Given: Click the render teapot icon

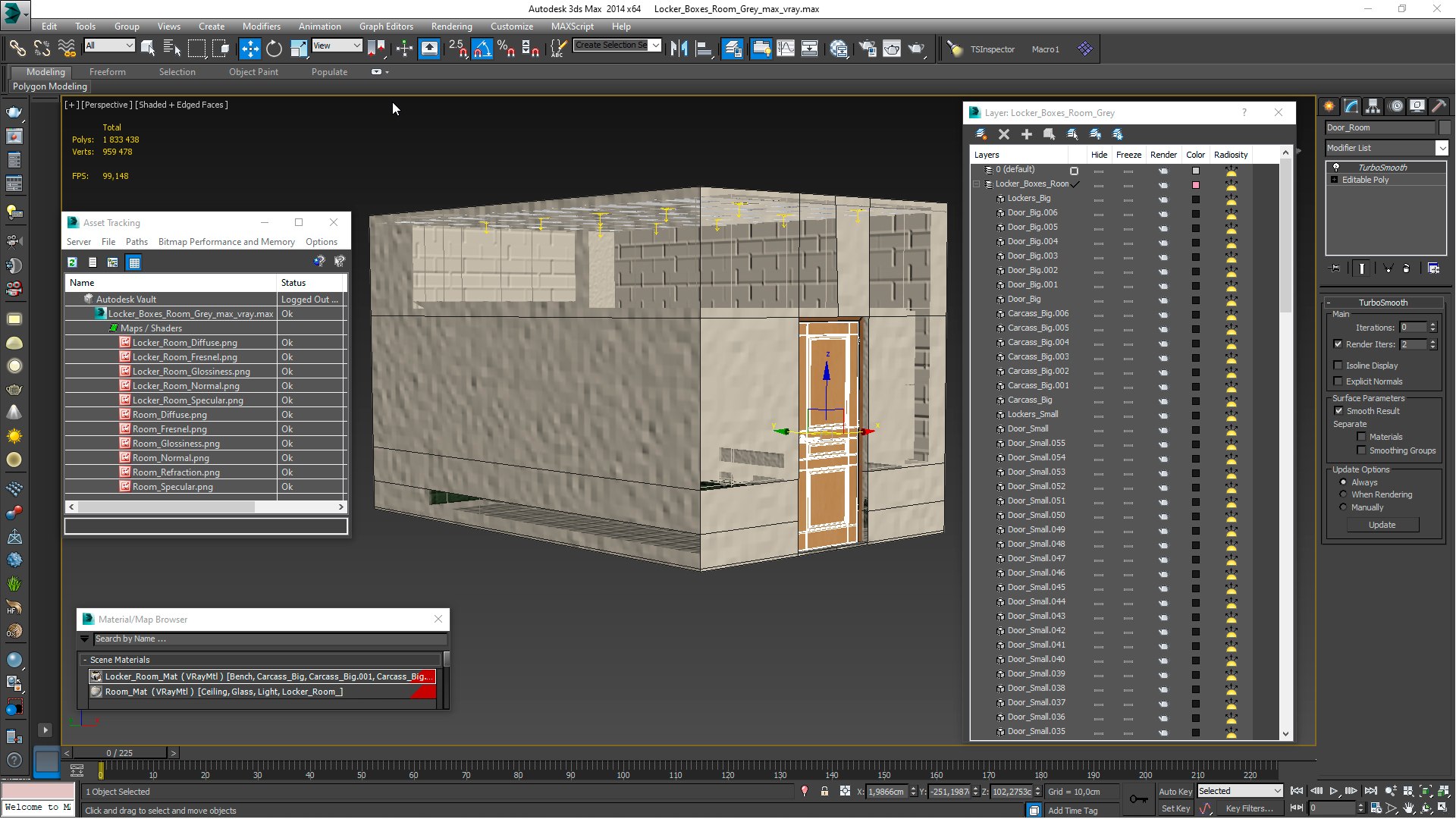Looking at the screenshot, I should [917, 49].
